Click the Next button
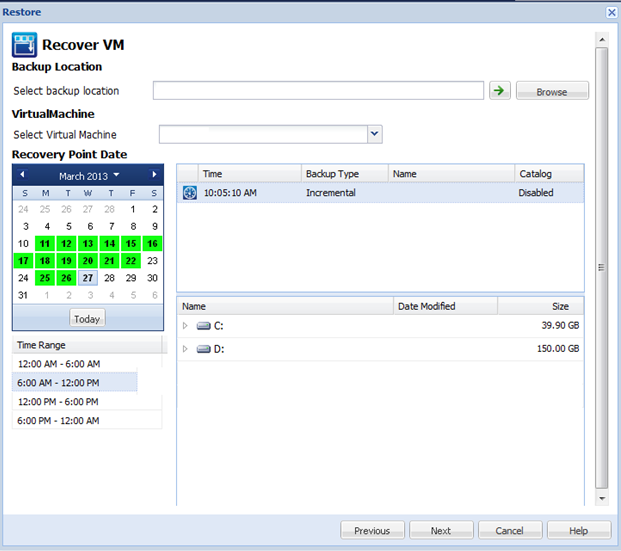Screen dimensions: 621x551 click(441, 530)
